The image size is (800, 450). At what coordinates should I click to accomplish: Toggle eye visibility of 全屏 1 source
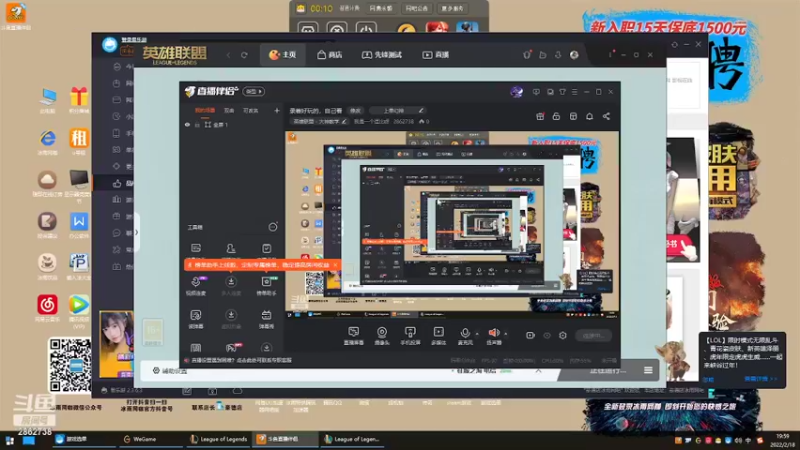click(187, 124)
